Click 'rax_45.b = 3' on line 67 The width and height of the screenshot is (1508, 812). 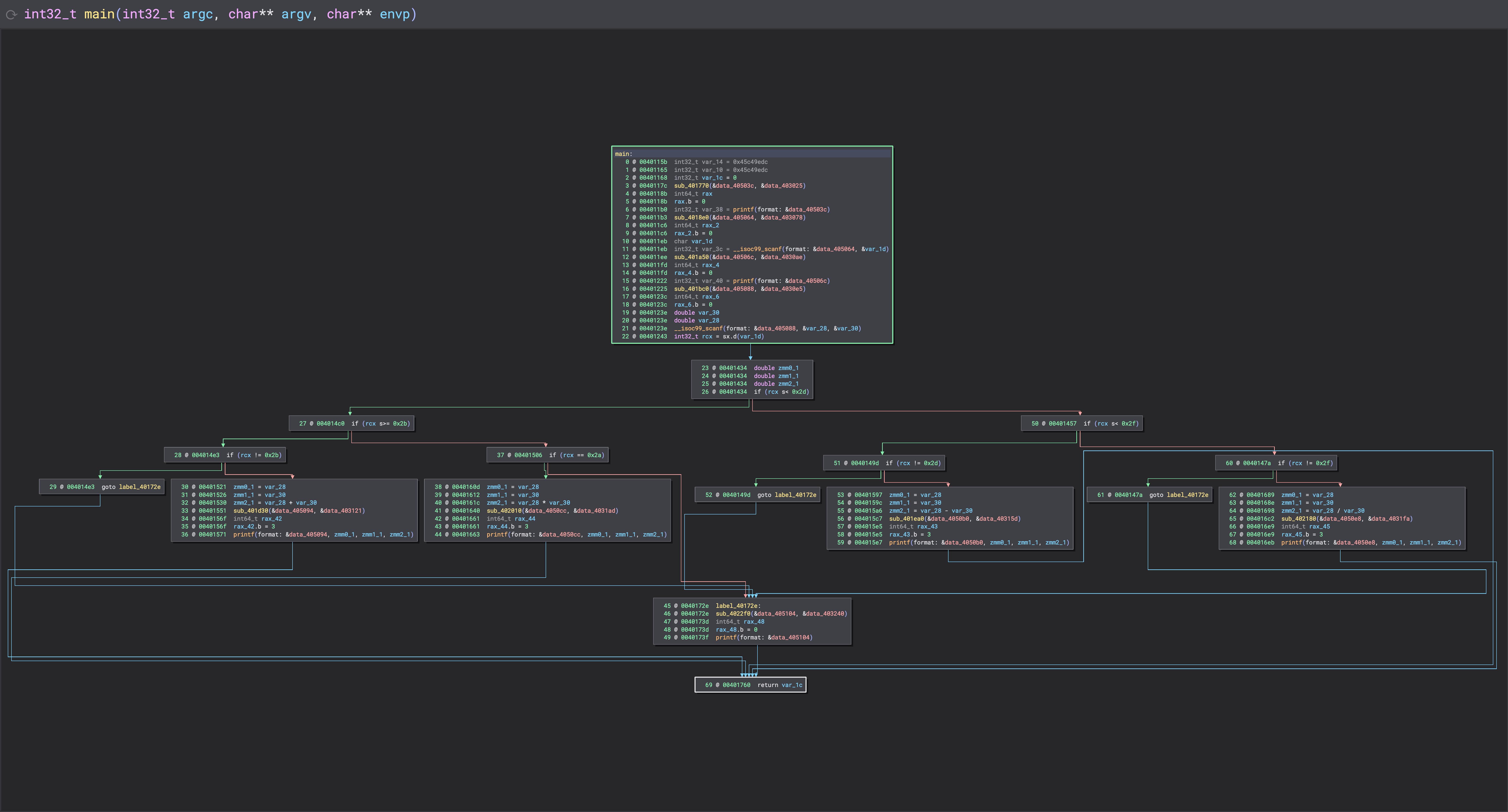1302,535
